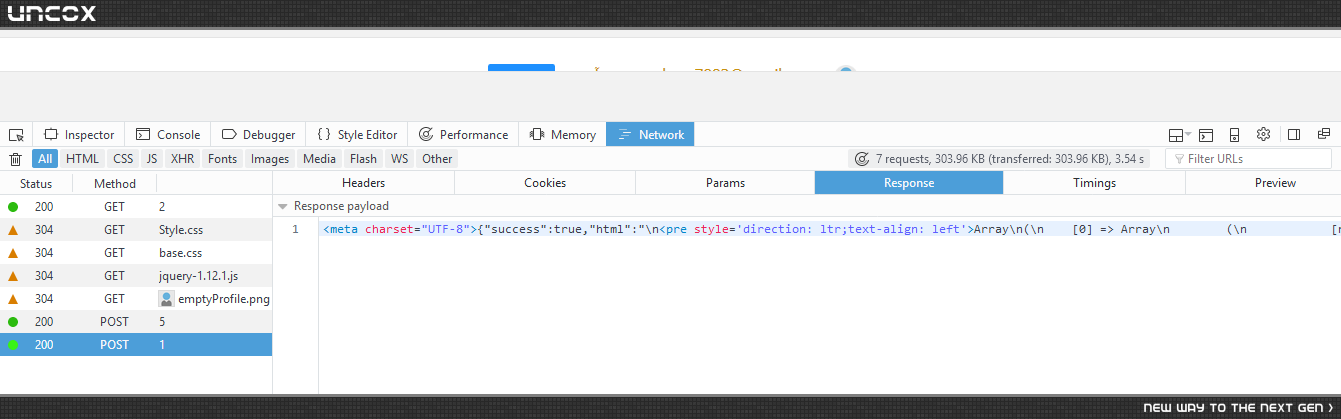Image resolution: width=1341 pixels, height=419 pixels.
Task: Open the Preview details tab
Action: [1275, 183]
